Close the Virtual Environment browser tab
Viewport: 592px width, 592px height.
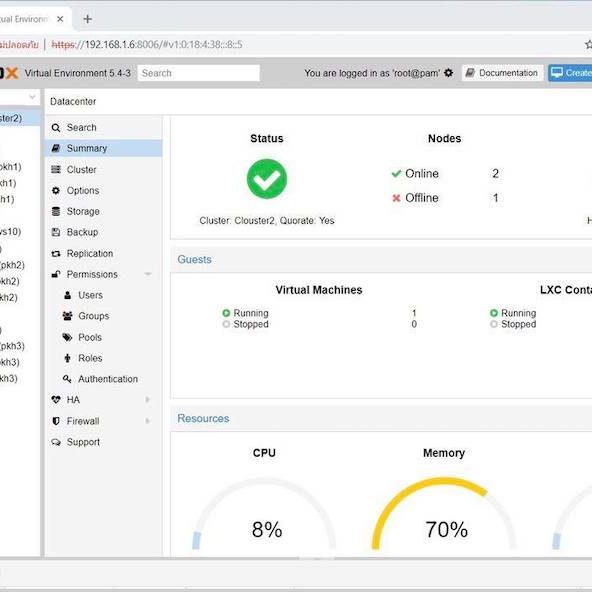coord(60,19)
